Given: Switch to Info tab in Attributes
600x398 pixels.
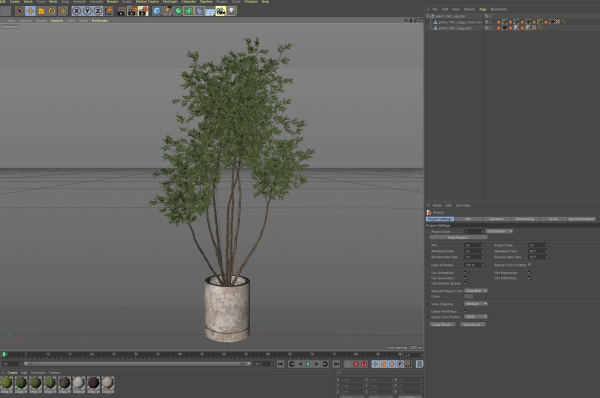Looking at the screenshot, I should [x=468, y=219].
